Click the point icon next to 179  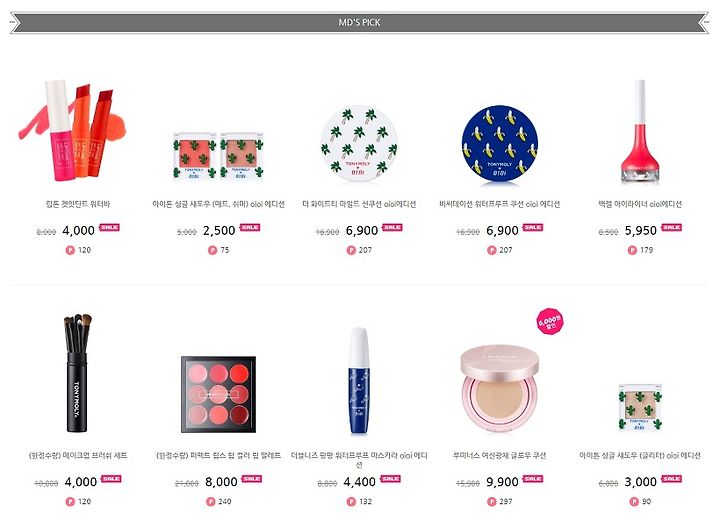pyautogui.click(x=632, y=250)
